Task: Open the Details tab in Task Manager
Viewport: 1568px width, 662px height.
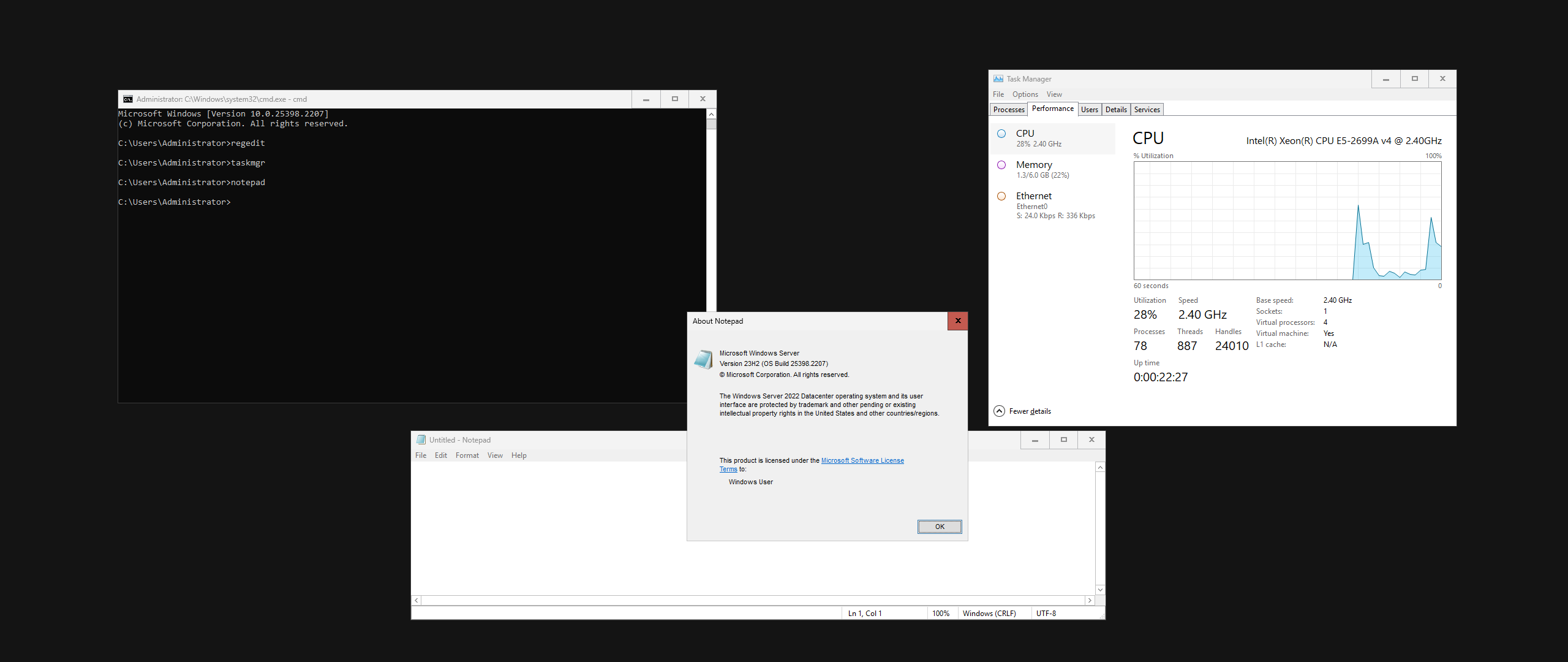Action: (1115, 110)
